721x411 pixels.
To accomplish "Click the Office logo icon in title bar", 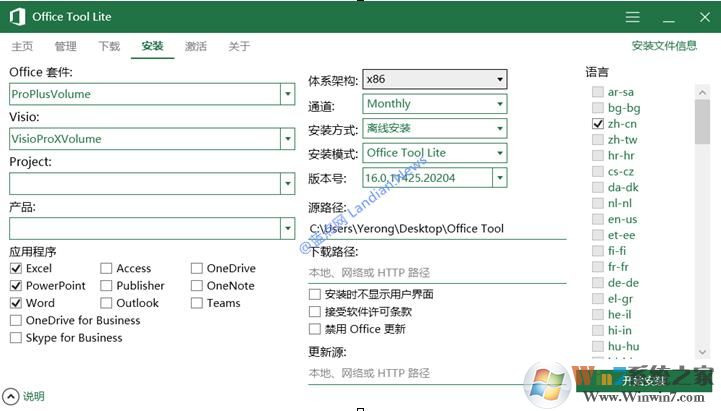I will point(17,17).
